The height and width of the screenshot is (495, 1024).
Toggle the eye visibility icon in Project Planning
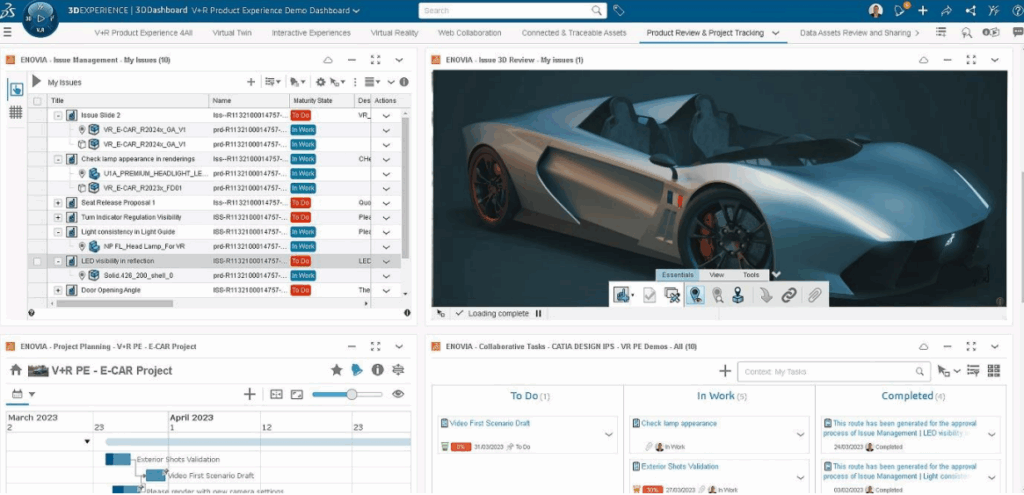click(398, 394)
